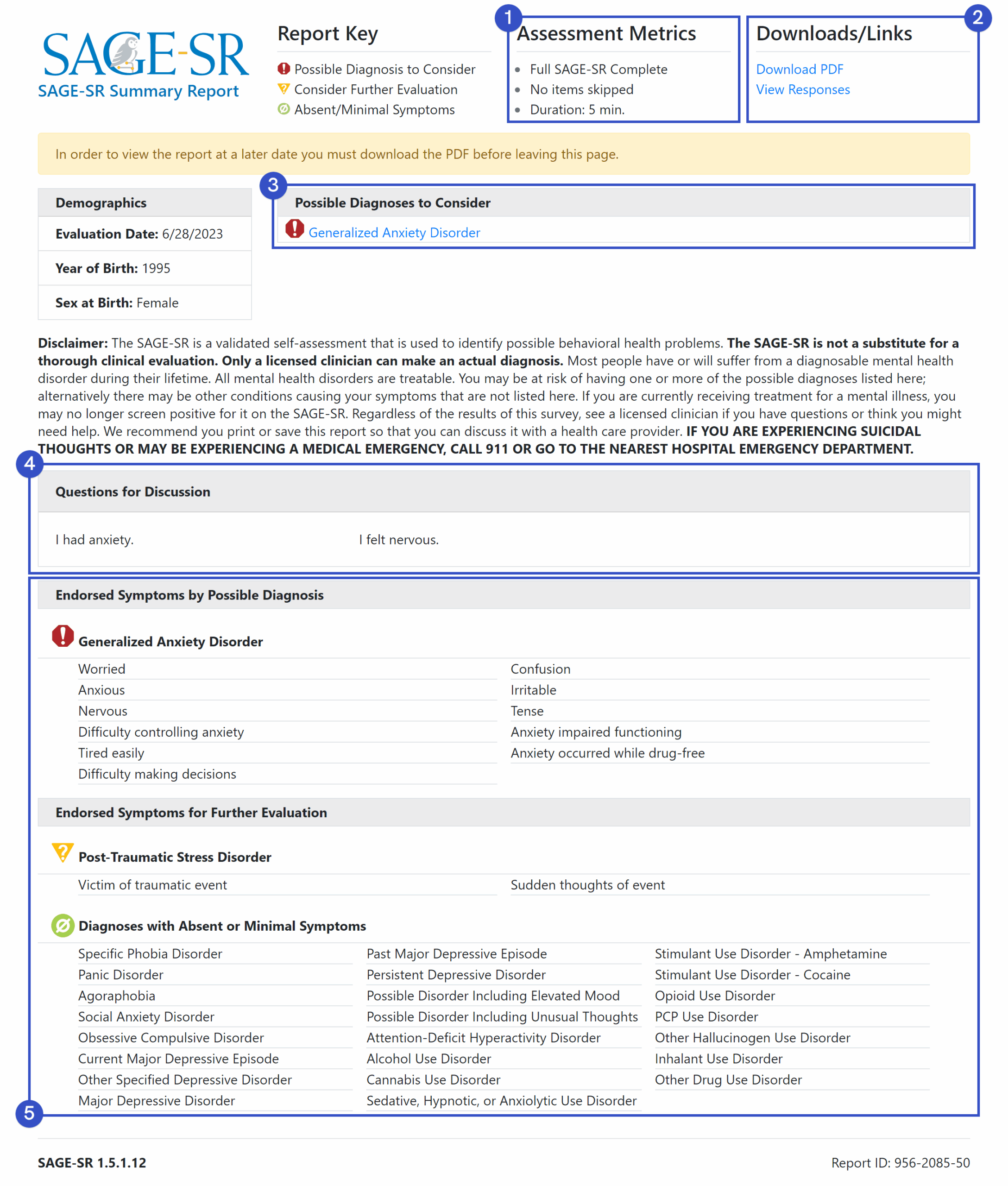Click the green absent symptoms key icon
1008x1186 pixels.
click(283, 109)
